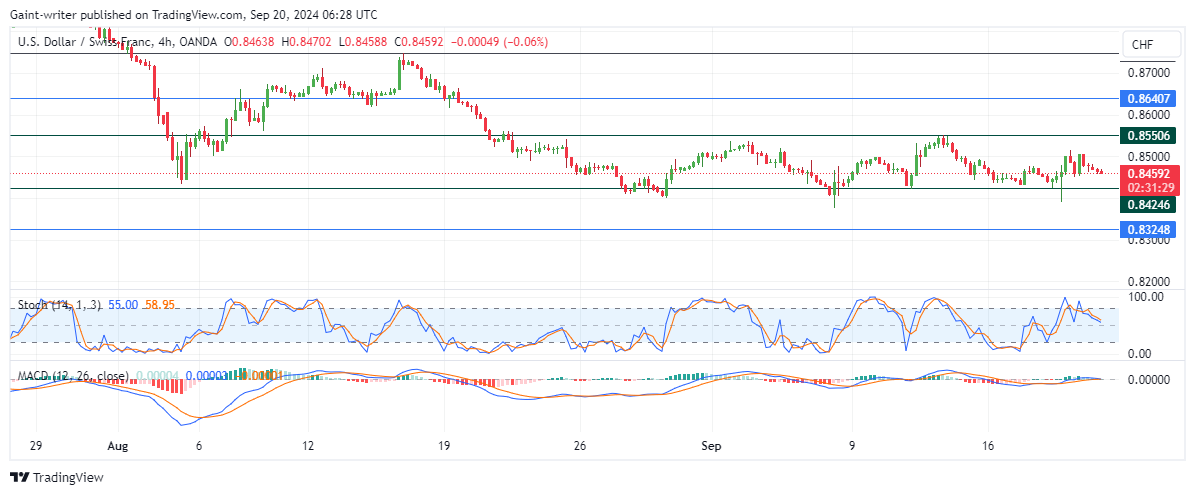Click the 0.00000 MACD scale label

[x=1147, y=378]
